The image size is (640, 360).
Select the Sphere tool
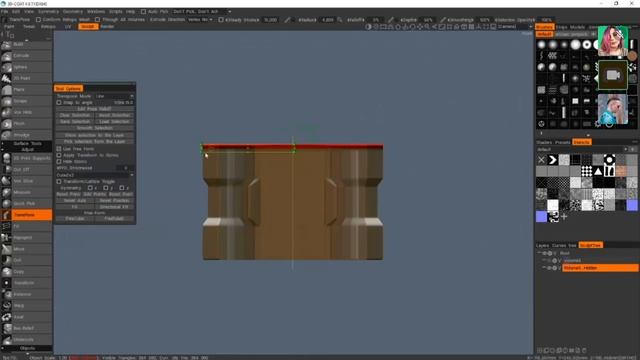26,67
